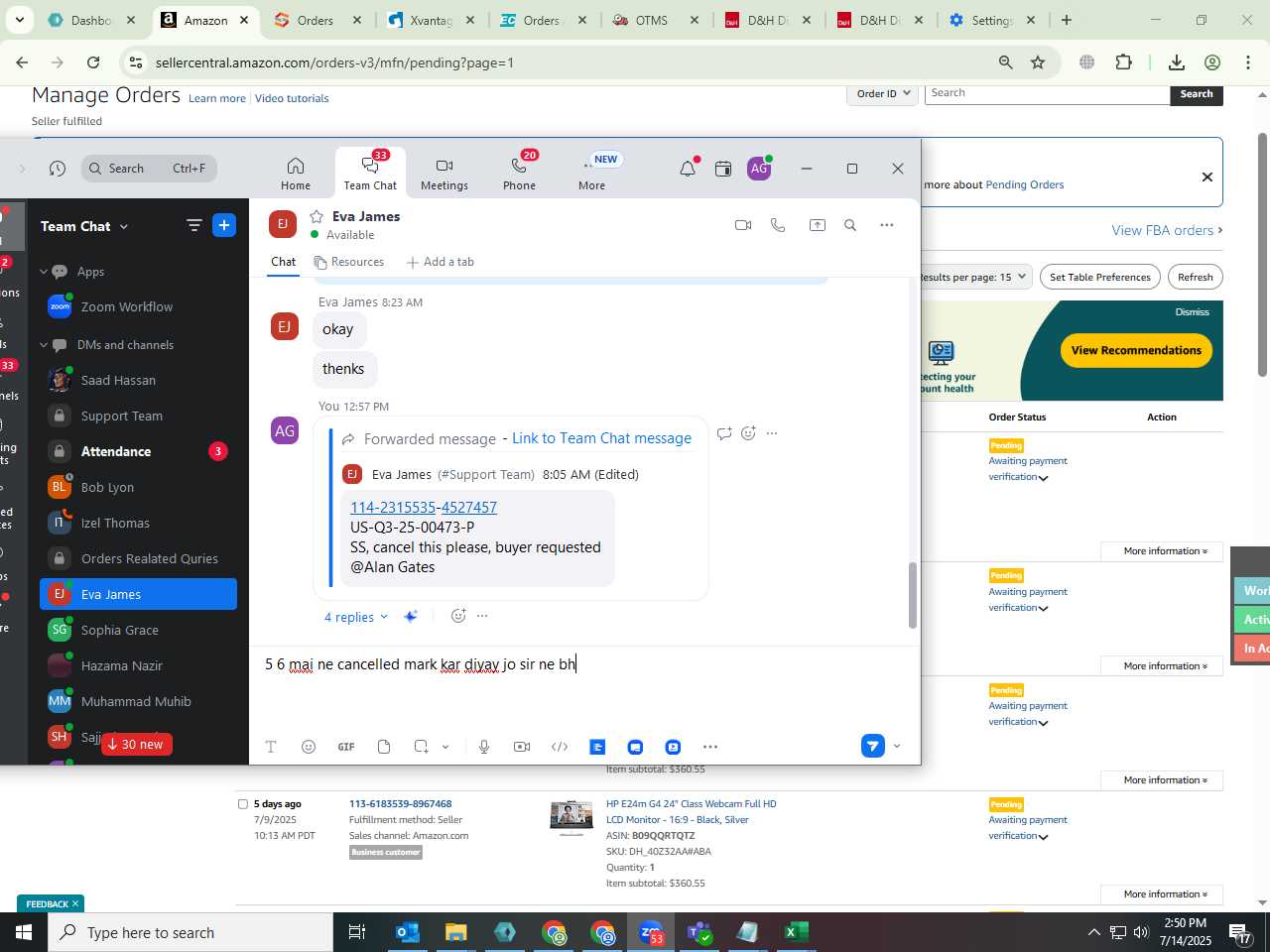Screen dimensions: 1270x952
Task: Select order 113-6183539-8967468 checkbox
Action: point(243,804)
